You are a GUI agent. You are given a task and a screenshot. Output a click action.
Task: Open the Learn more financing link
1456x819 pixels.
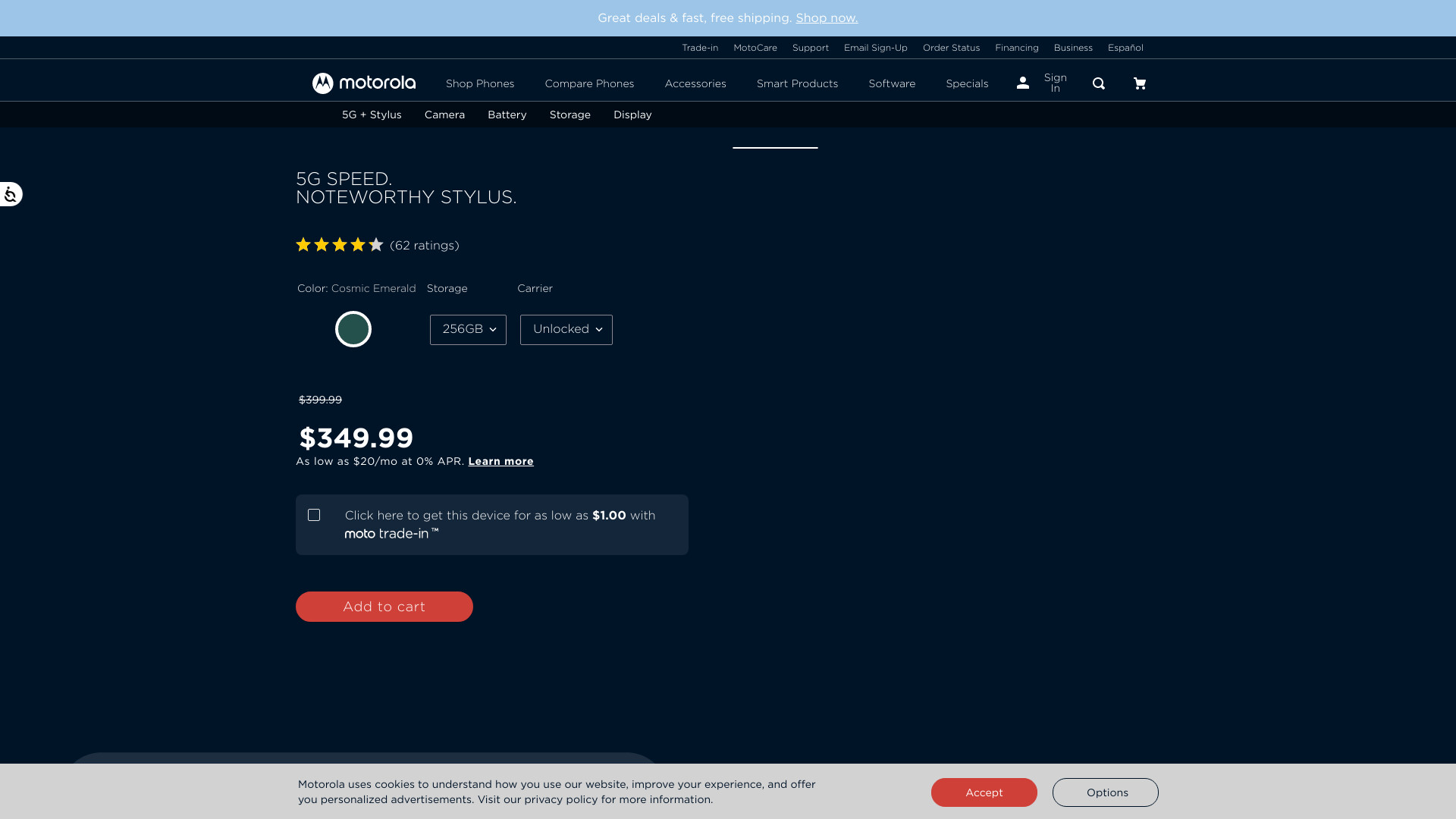500,461
